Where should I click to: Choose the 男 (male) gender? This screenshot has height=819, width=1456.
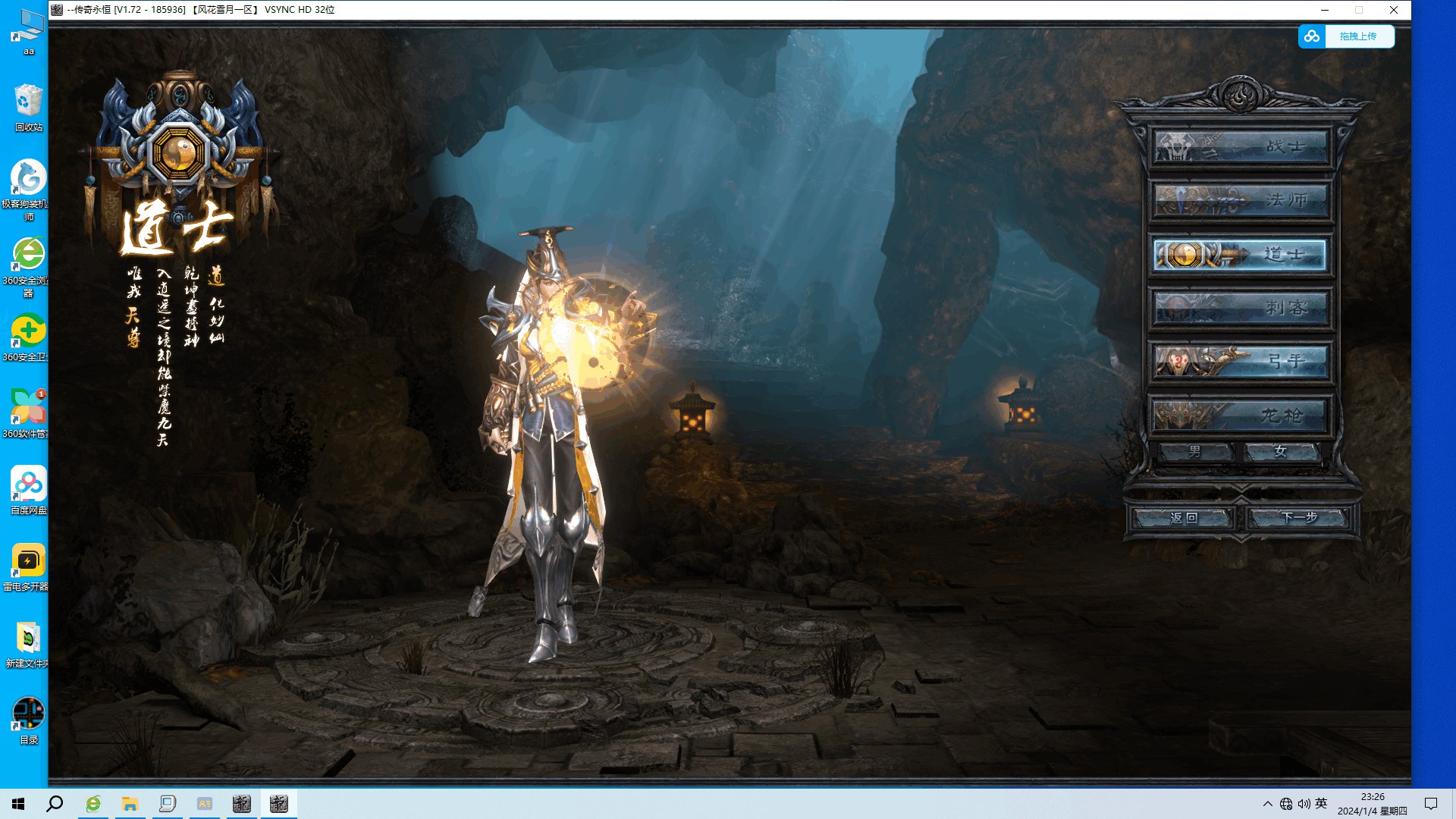tap(1196, 452)
